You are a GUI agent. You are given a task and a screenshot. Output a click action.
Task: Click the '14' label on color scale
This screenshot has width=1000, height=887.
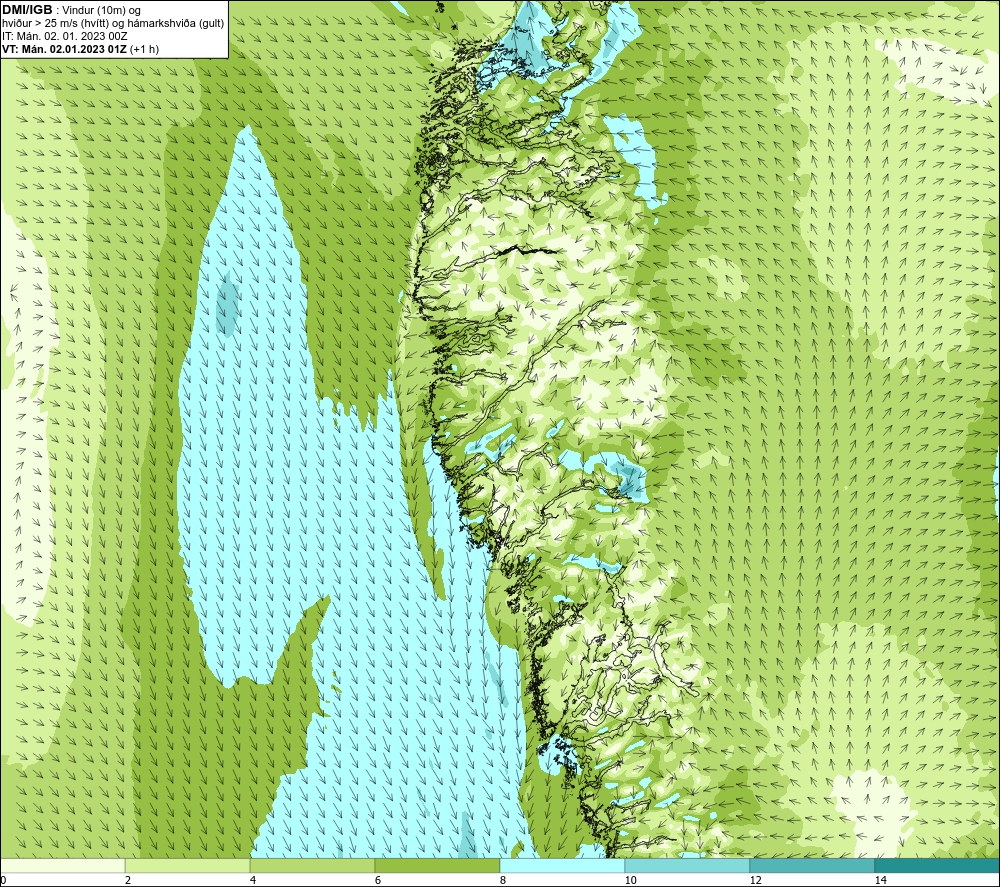click(x=880, y=880)
